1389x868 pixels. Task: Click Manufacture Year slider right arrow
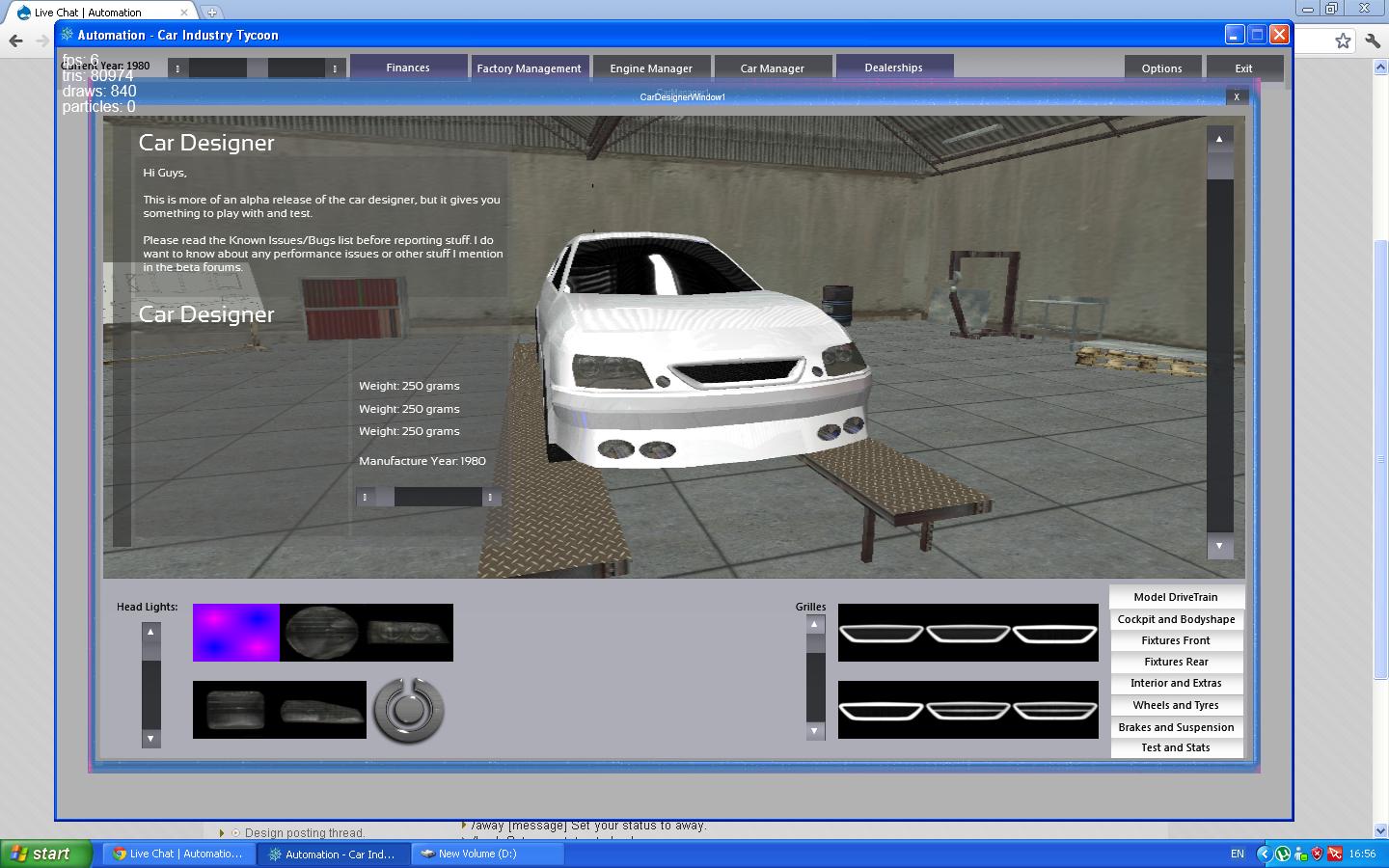pyautogui.click(x=490, y=498)
